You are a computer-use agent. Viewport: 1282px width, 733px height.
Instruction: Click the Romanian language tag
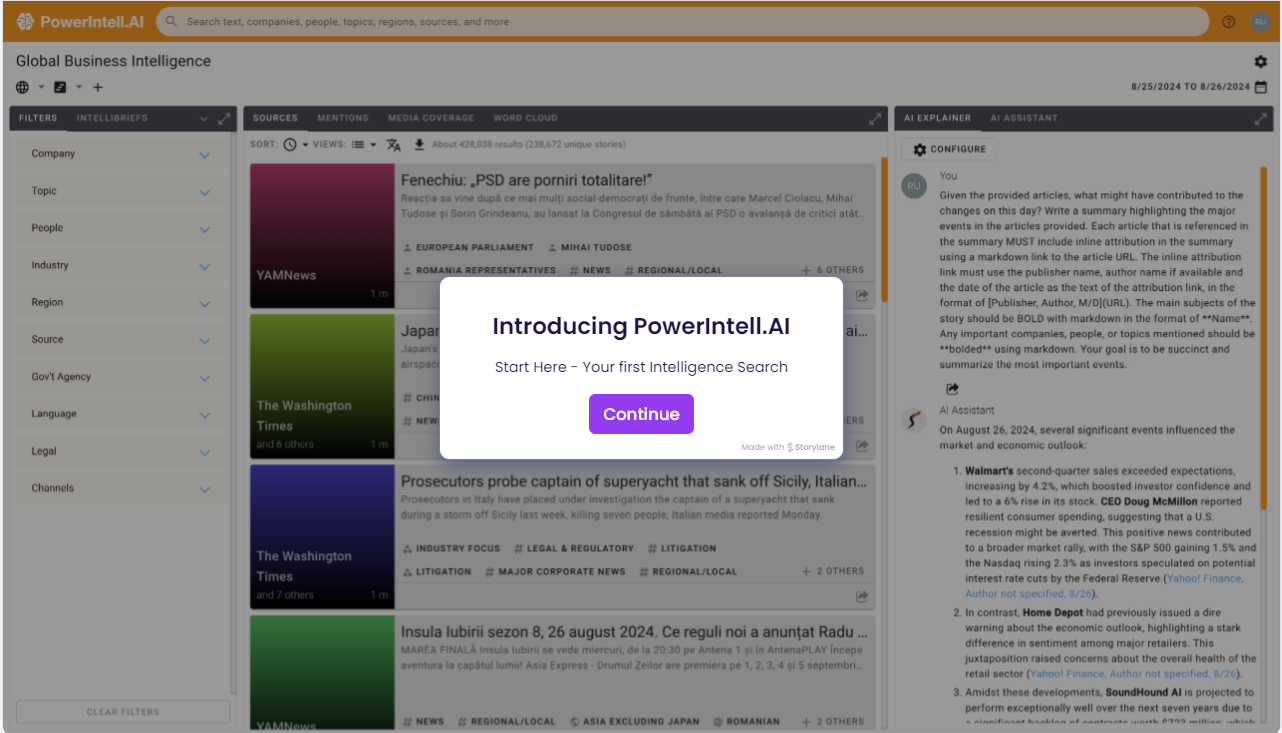[x=747, y=721]
